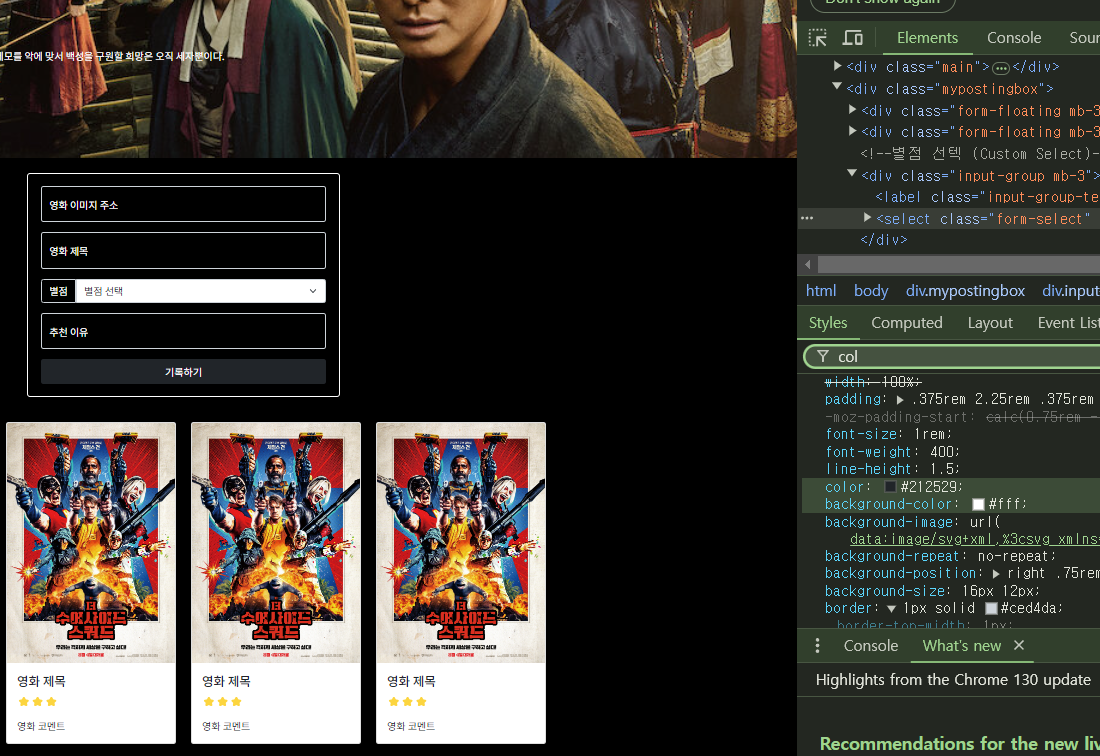
Task: Collapse the border shorthand property
Action: tap(892, 609)
